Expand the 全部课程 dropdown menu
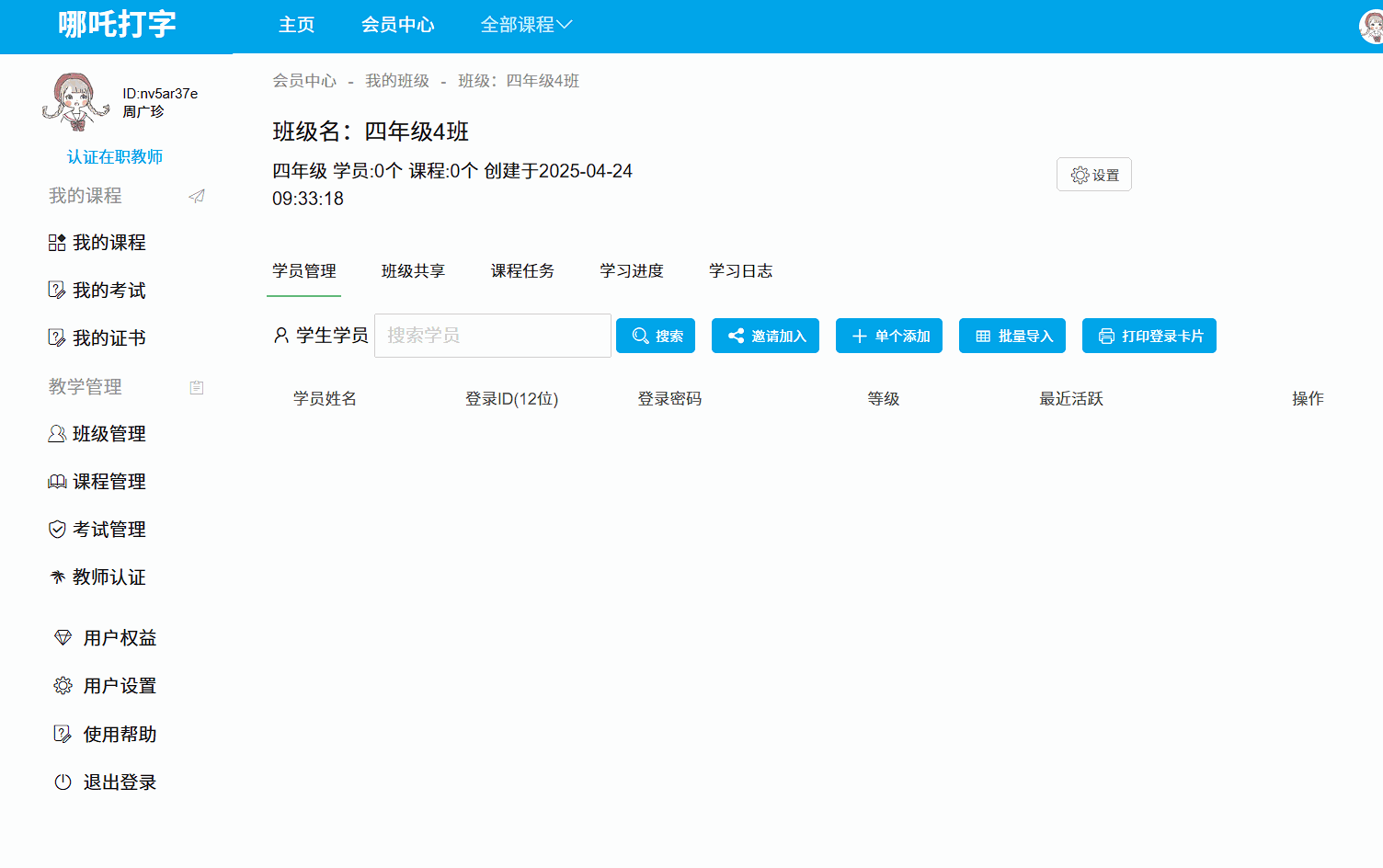 [x=526, y=25]
